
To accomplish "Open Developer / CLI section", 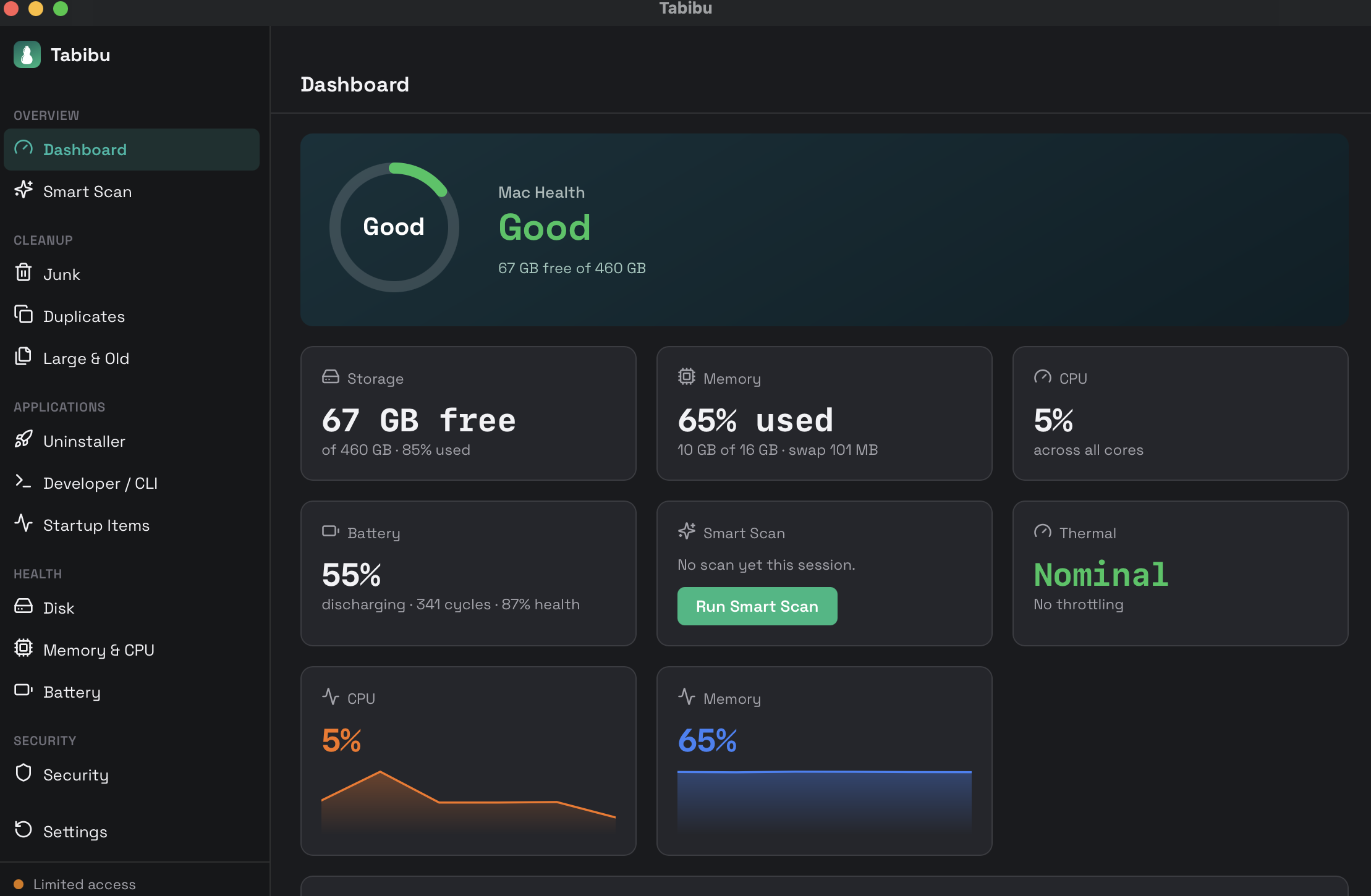I will (132, 483).
